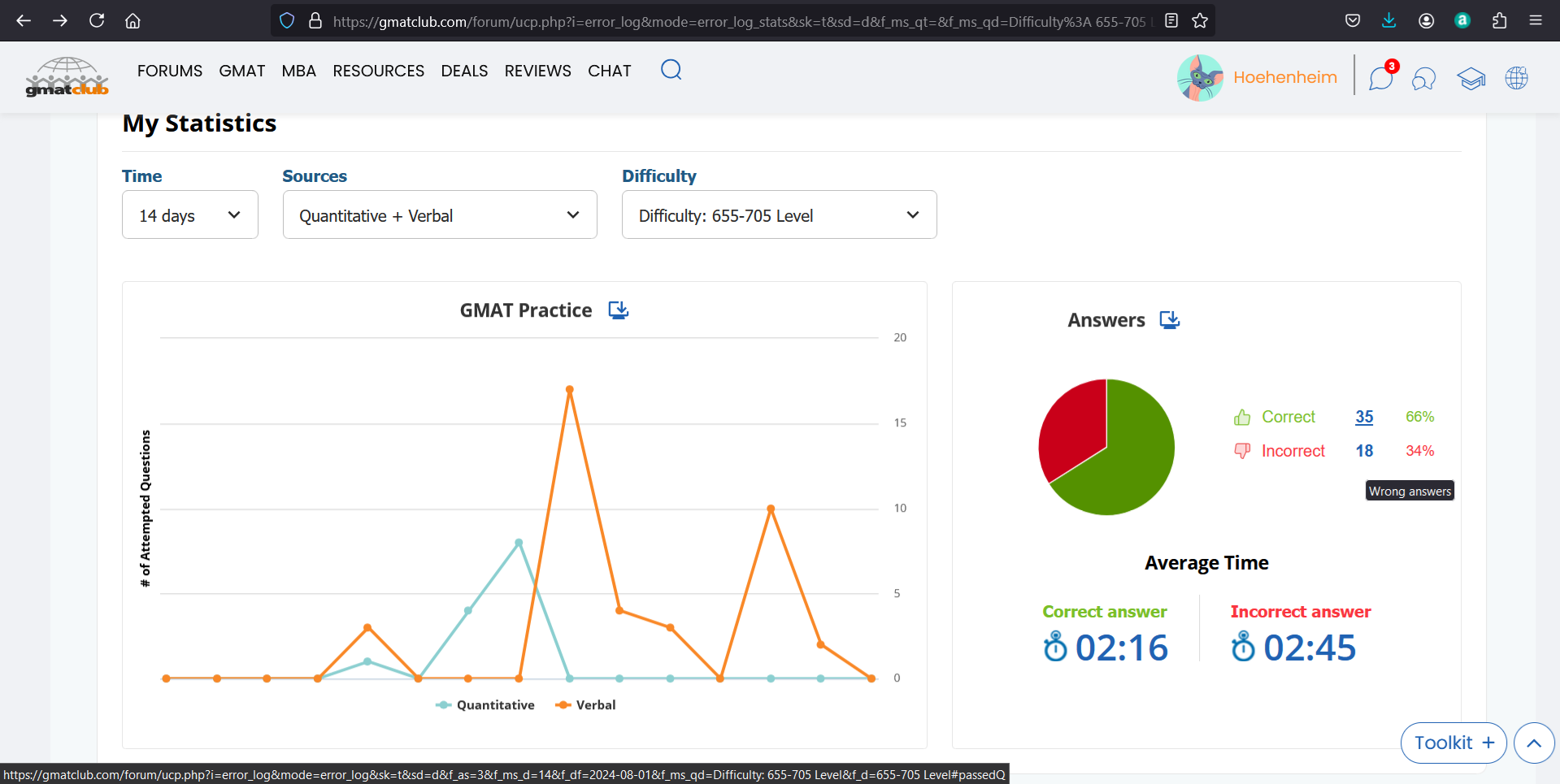Open the Toolkit + button
This screenshot has width=1560, height=784.
pyautogui.click(x=1453, y=743)
